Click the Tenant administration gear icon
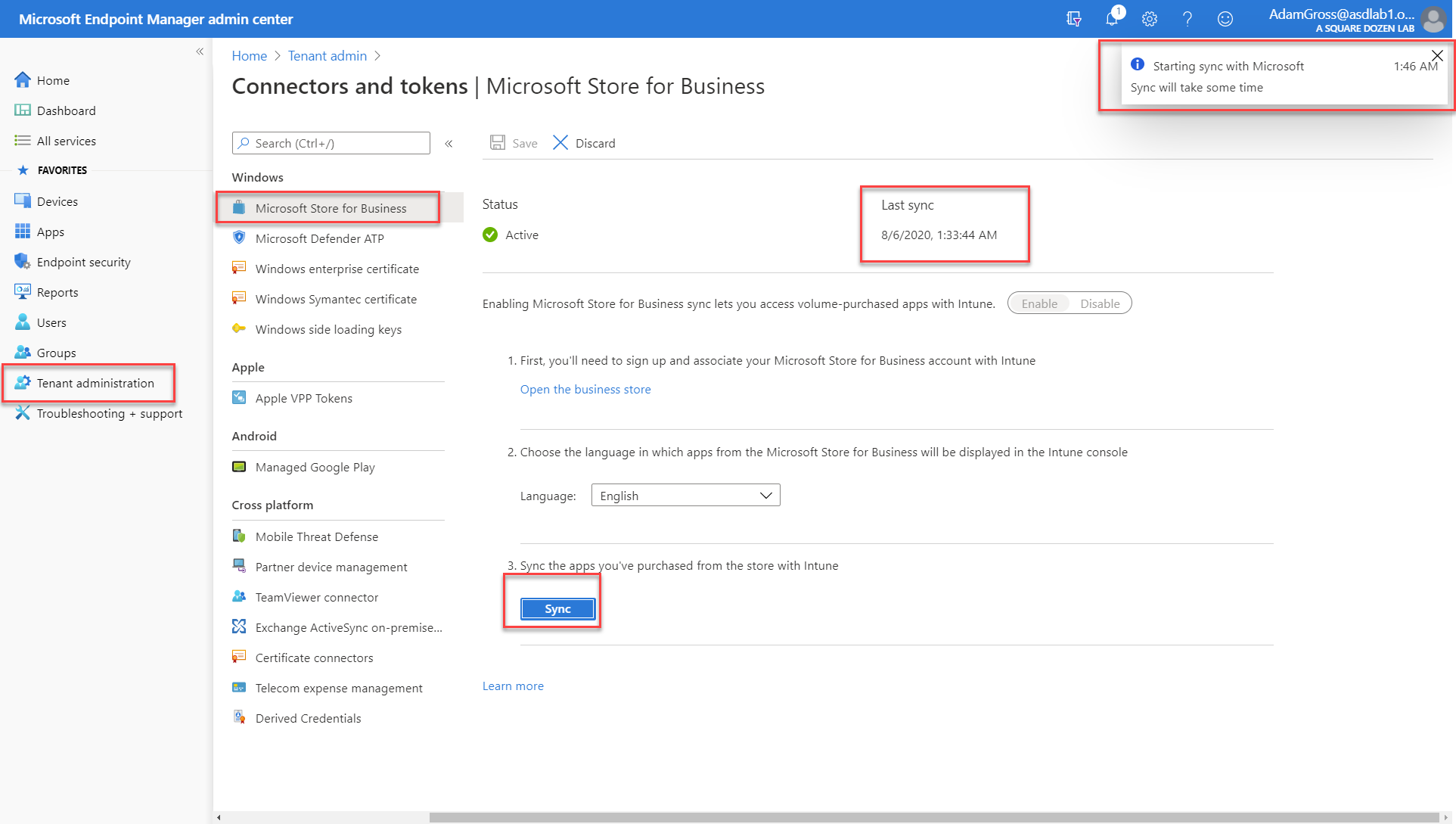 coord(23,383)
